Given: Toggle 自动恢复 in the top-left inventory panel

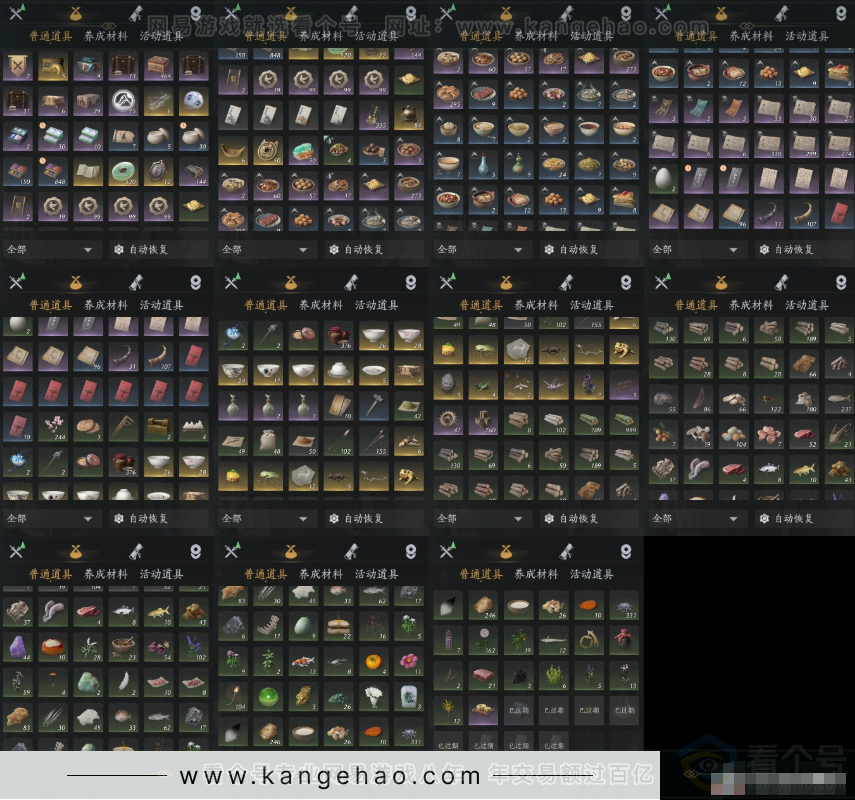Looking at the screenshot, I should coord(151,249).
